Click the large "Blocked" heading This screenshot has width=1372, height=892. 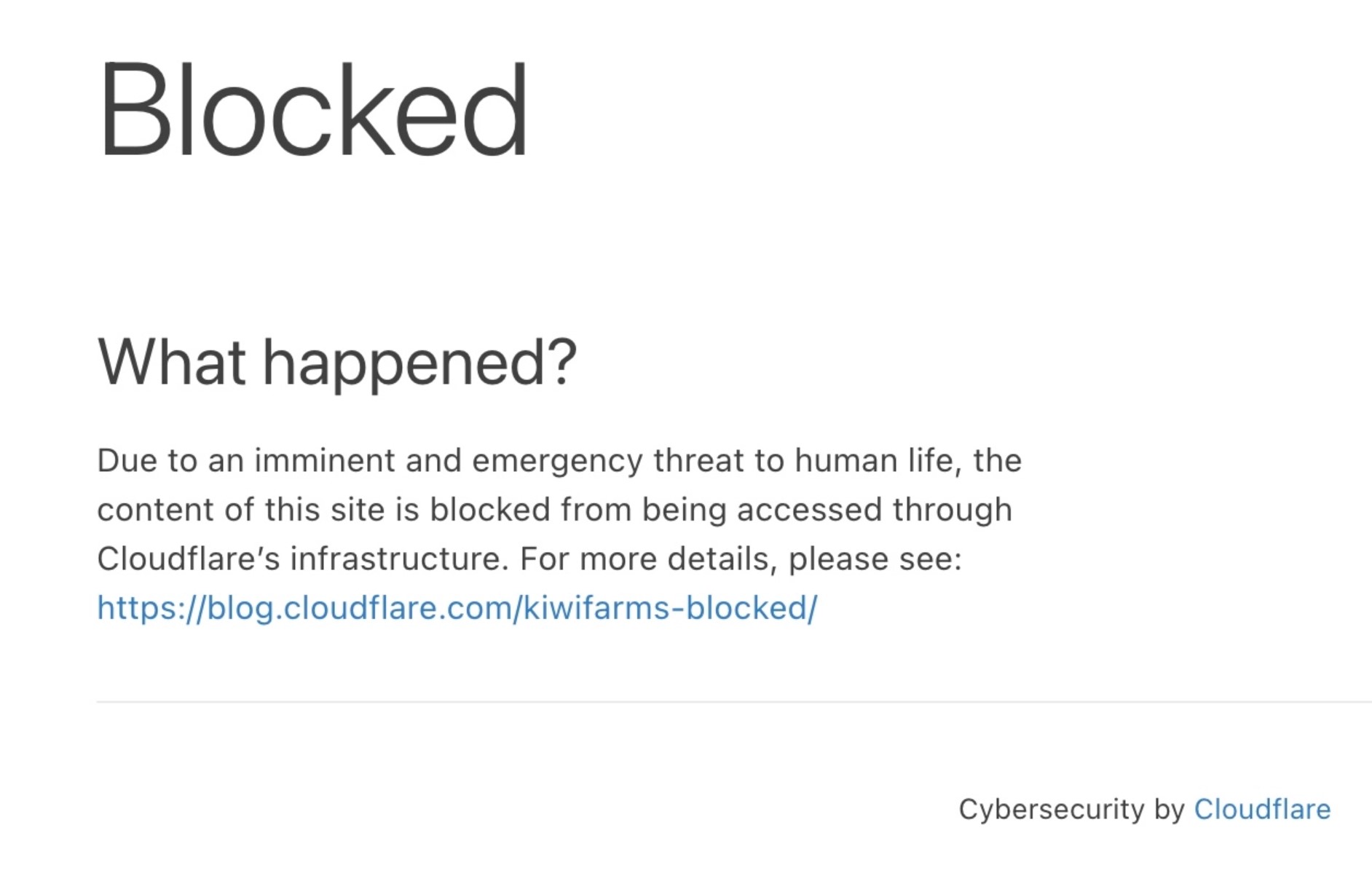[312, 111]
